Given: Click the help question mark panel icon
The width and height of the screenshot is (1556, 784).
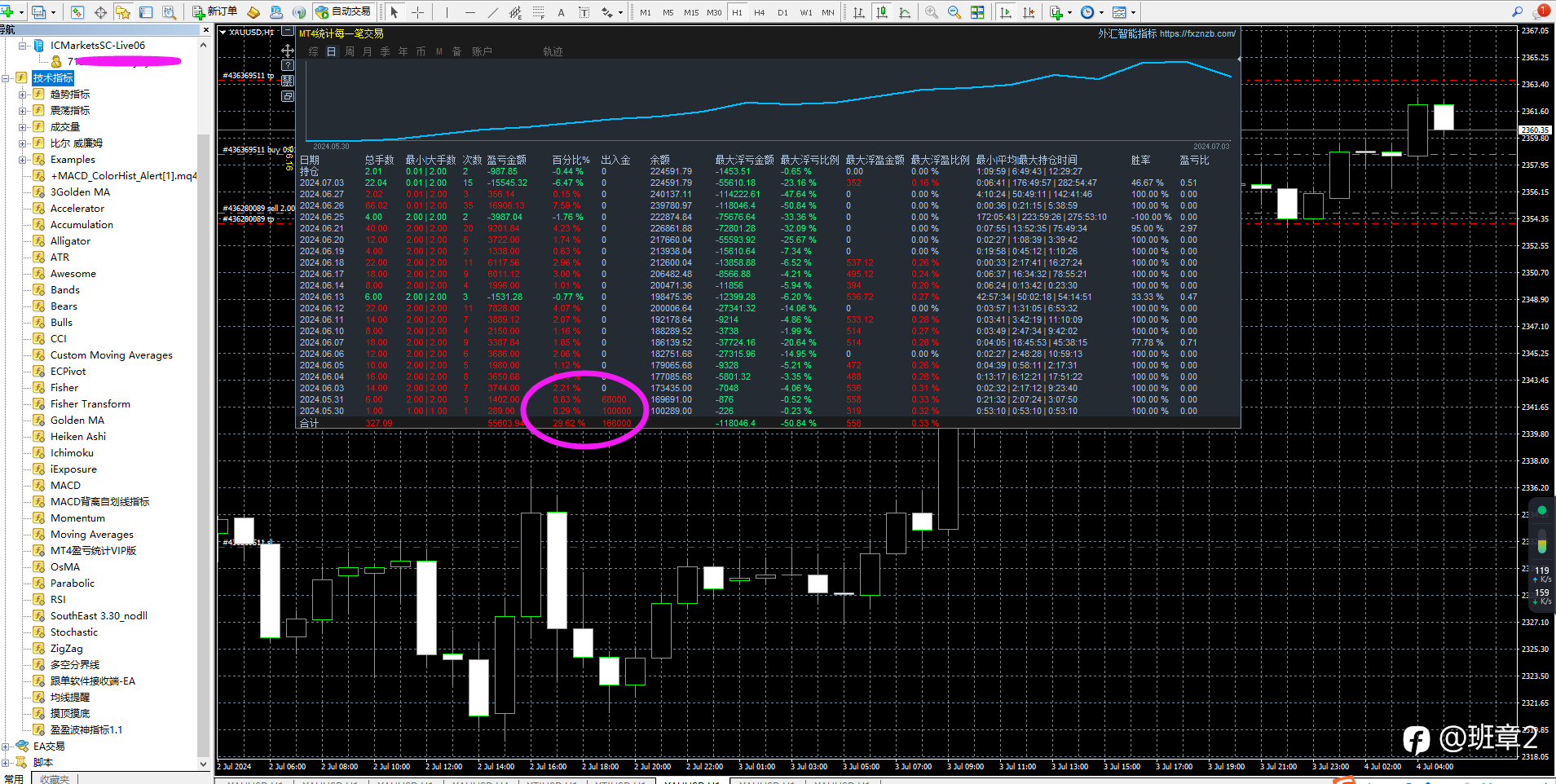Looking at the screenshot, I should 288,65.
